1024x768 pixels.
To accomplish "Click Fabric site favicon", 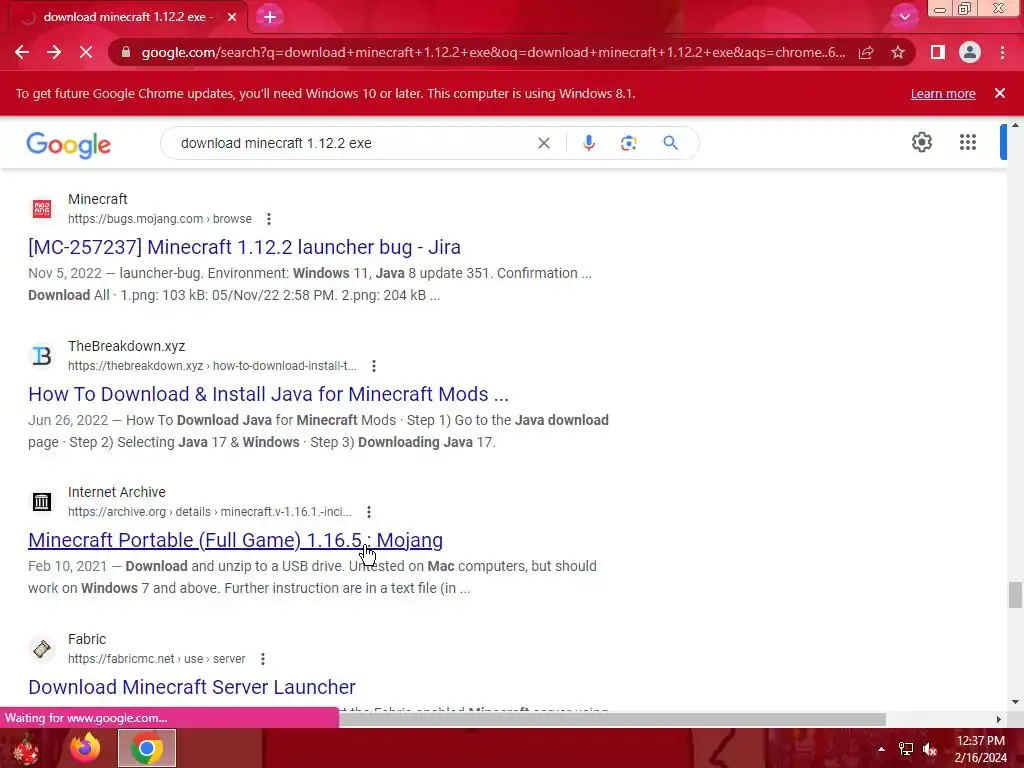I will 42,648.
